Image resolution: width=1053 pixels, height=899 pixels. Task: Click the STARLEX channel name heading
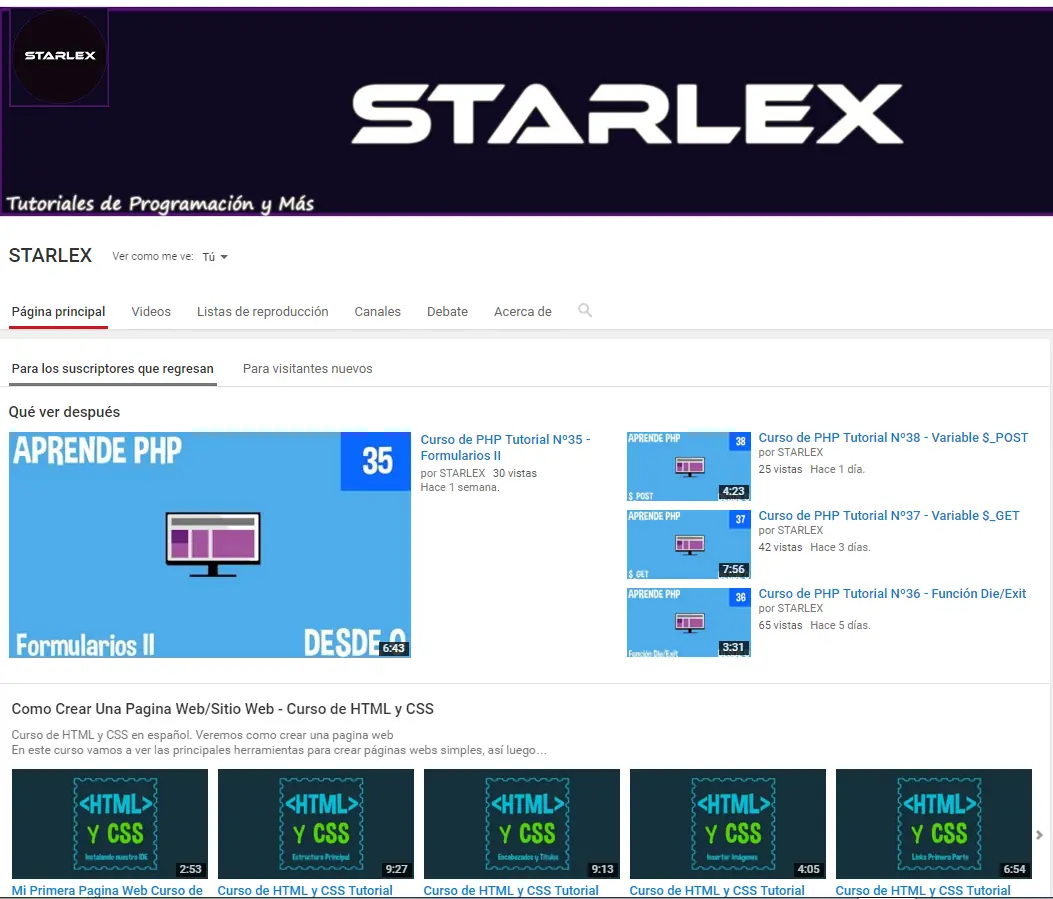click(50, 256)
